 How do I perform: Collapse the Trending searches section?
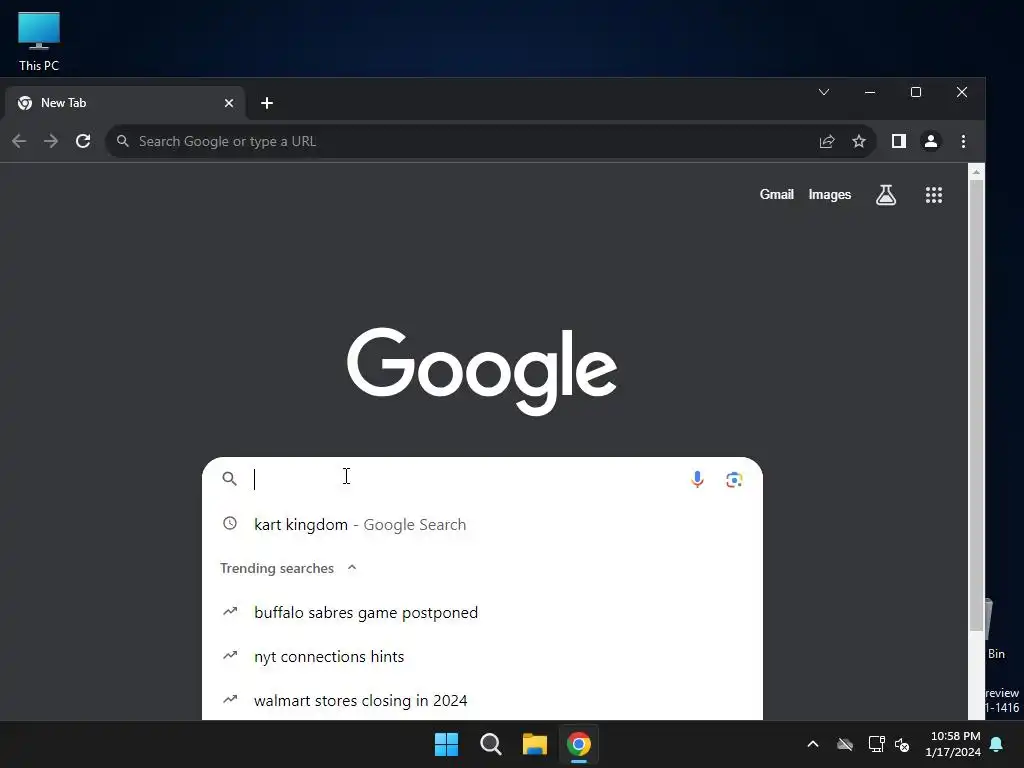(x=352, y=568)
